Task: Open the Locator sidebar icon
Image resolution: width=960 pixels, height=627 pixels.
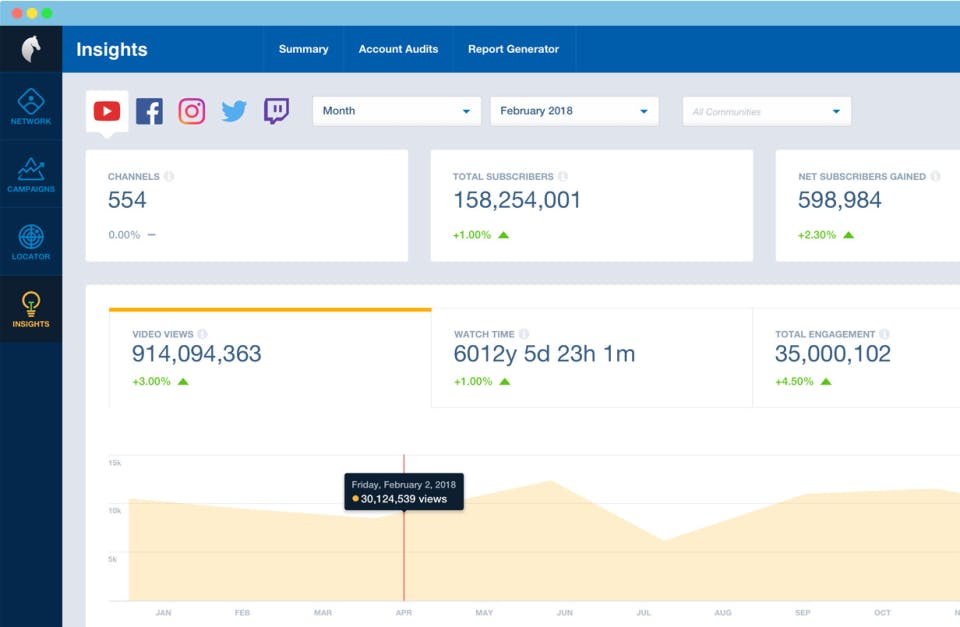Action: coord(31,242)
